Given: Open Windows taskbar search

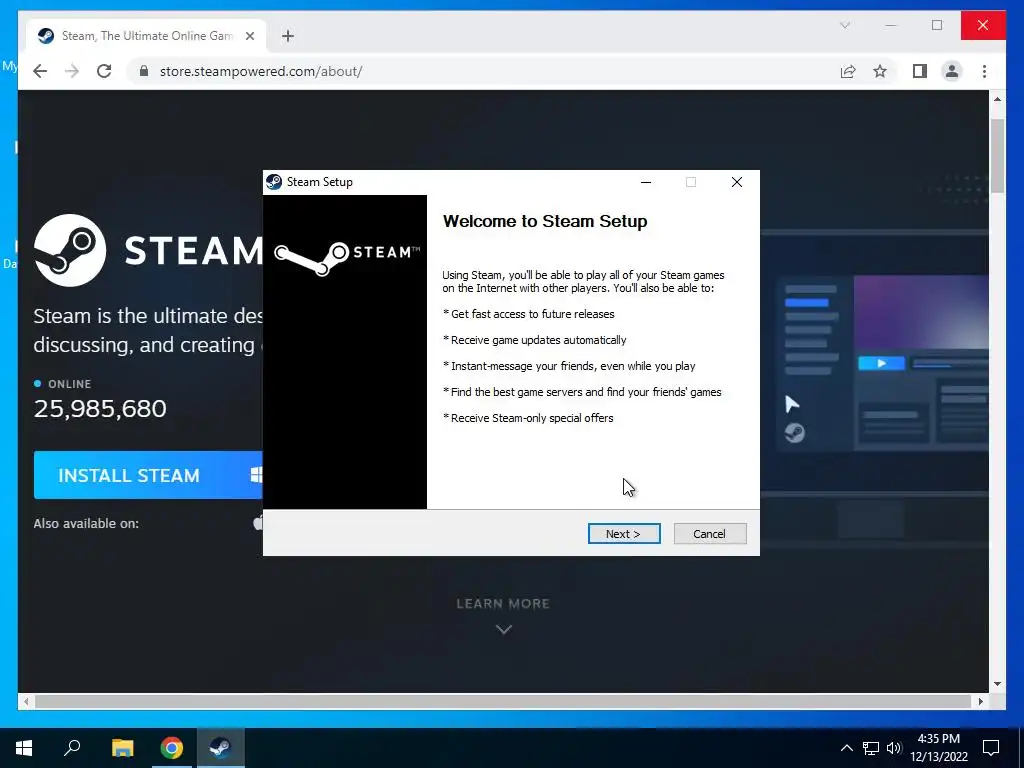Looking at the screenshot, I should click(72, 748).
